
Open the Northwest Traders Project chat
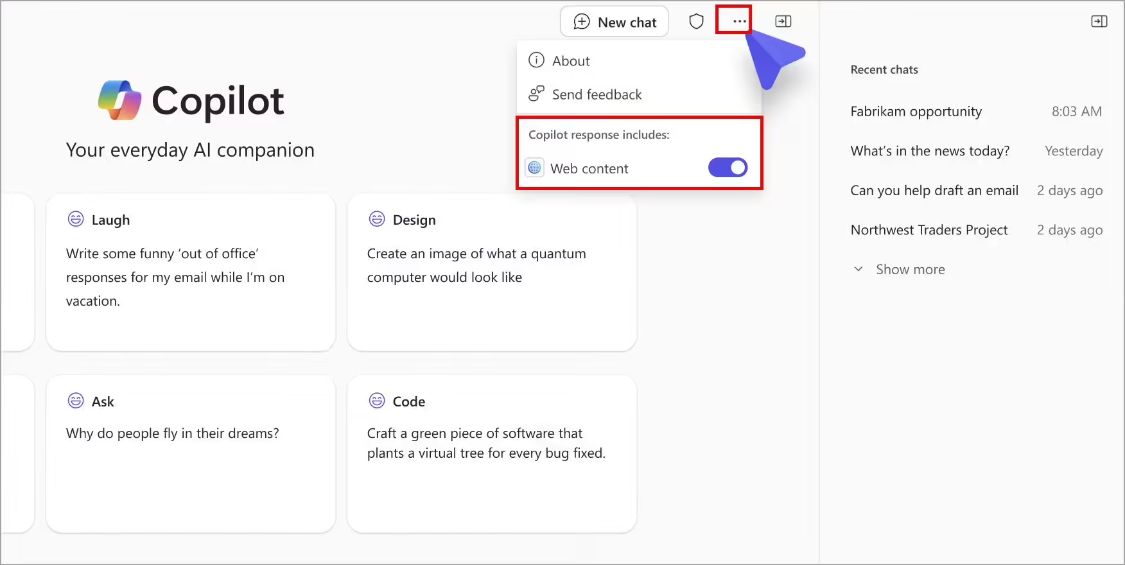(x=929, y=230)
